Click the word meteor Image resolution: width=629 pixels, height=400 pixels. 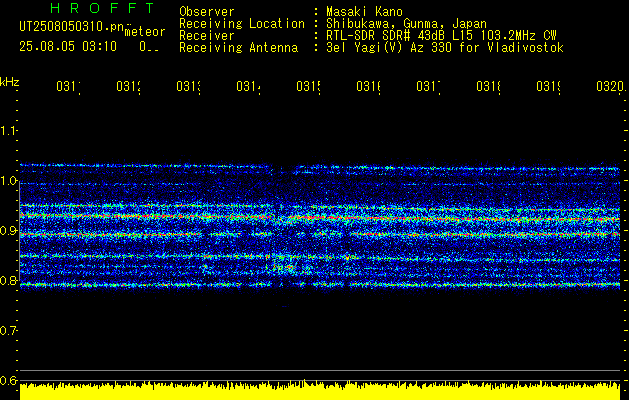145,32
